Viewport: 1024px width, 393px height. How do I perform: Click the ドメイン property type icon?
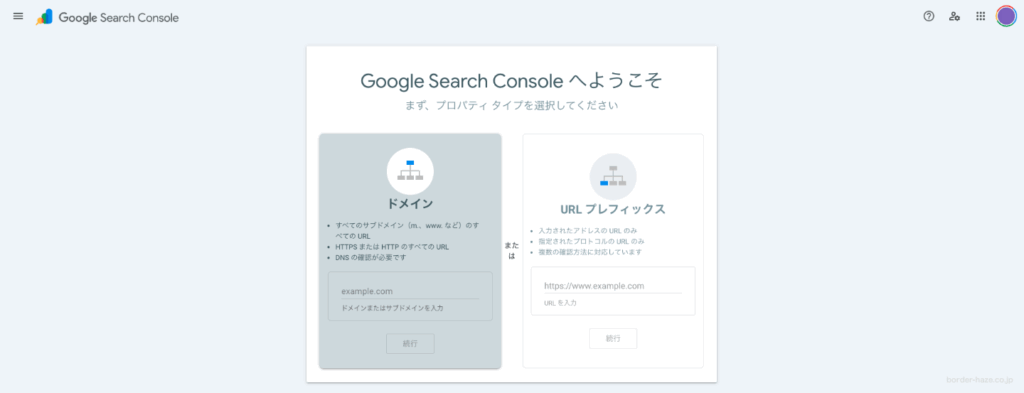(x=410, y=171)
